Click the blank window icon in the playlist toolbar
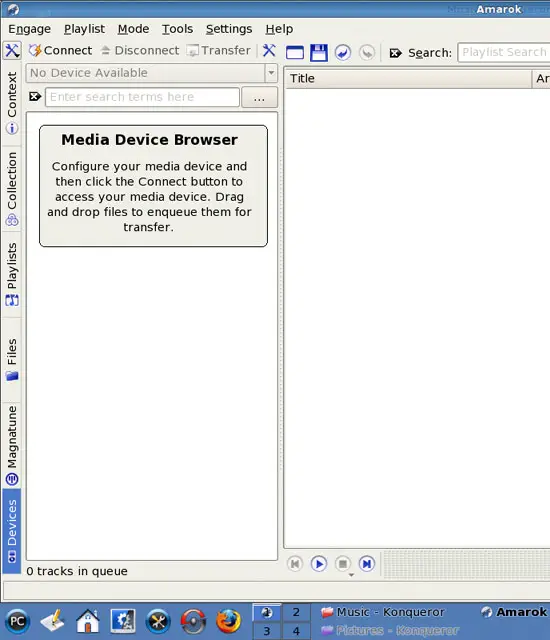550x640 pixels. (x=295, y=53)
